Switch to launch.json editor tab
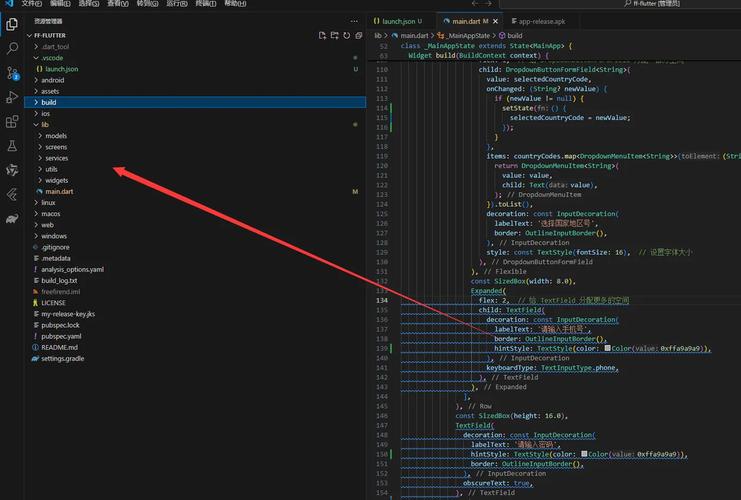This screenshot has width=741, height=500. 395,20
